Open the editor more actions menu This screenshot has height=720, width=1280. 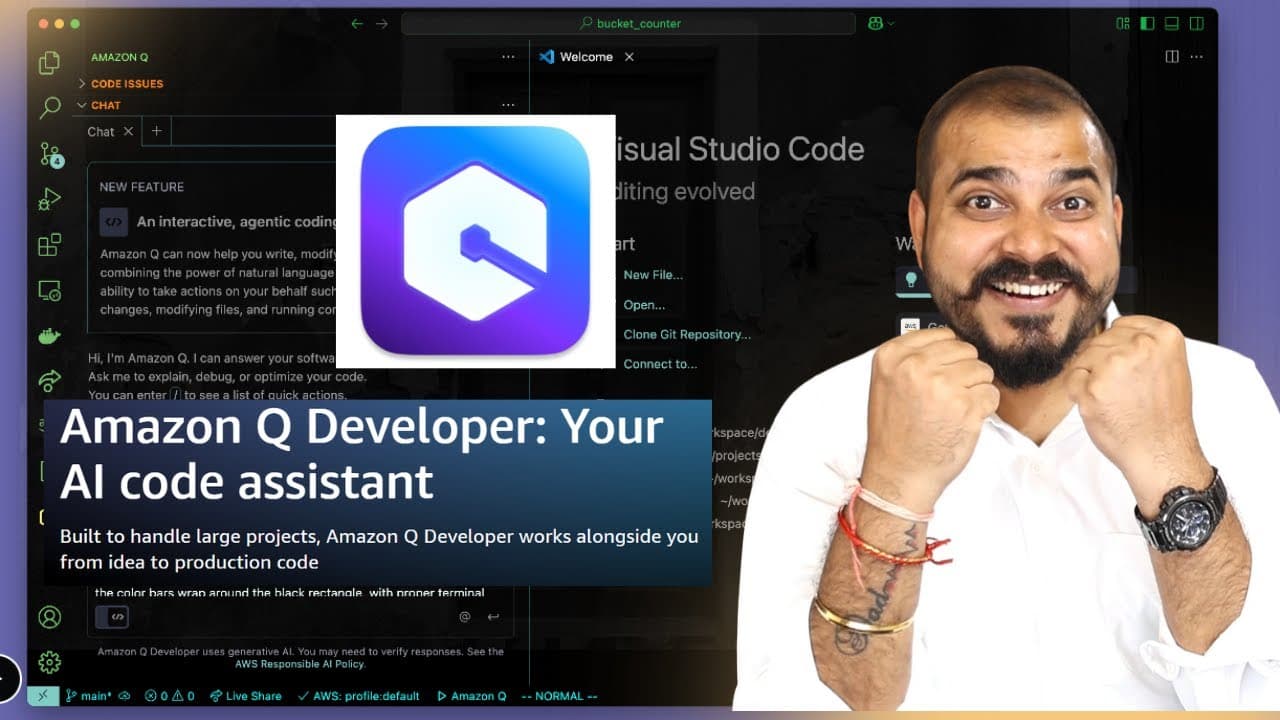coord(1197,57)
